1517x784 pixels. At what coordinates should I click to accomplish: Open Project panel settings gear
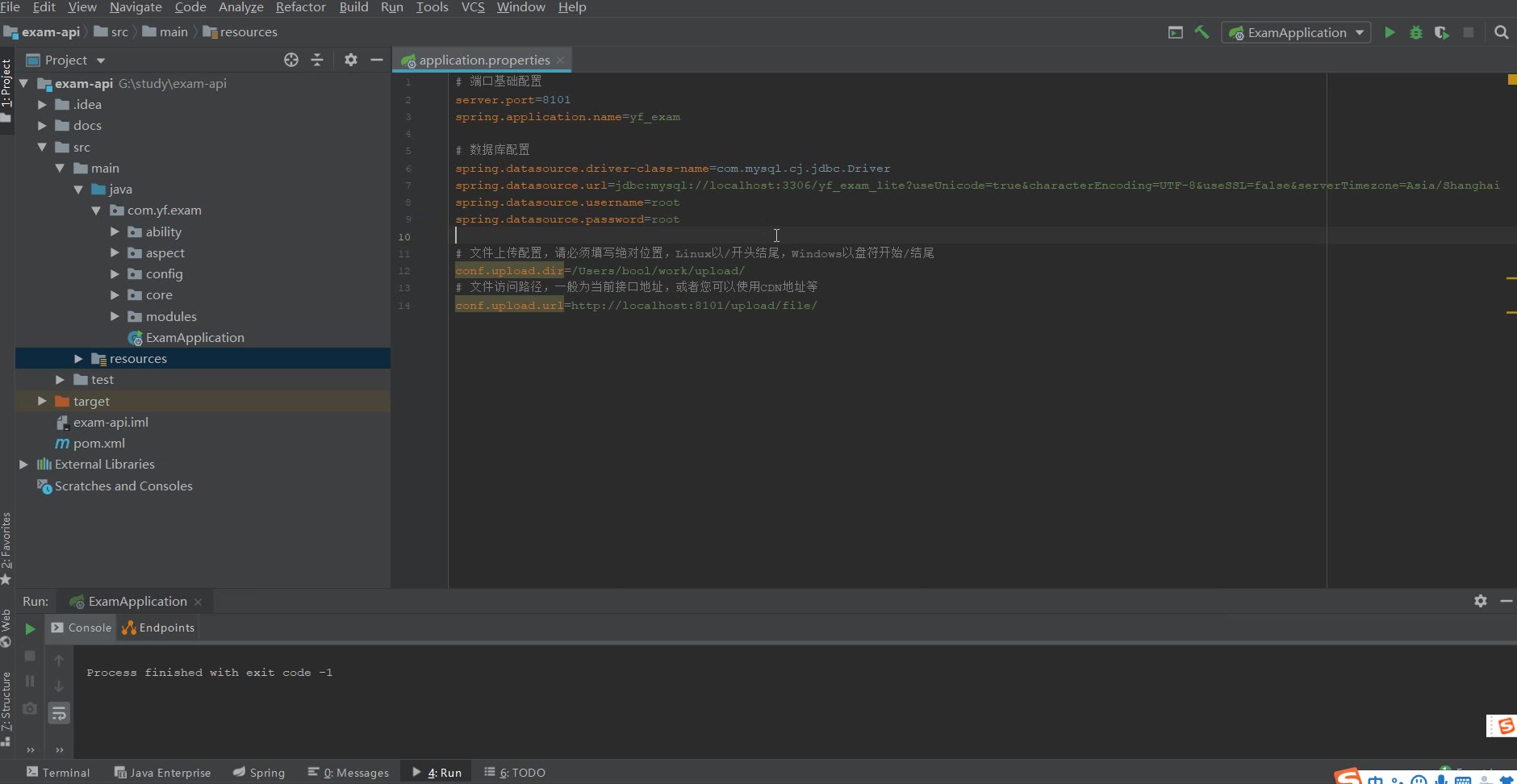(x=350, y=60)
